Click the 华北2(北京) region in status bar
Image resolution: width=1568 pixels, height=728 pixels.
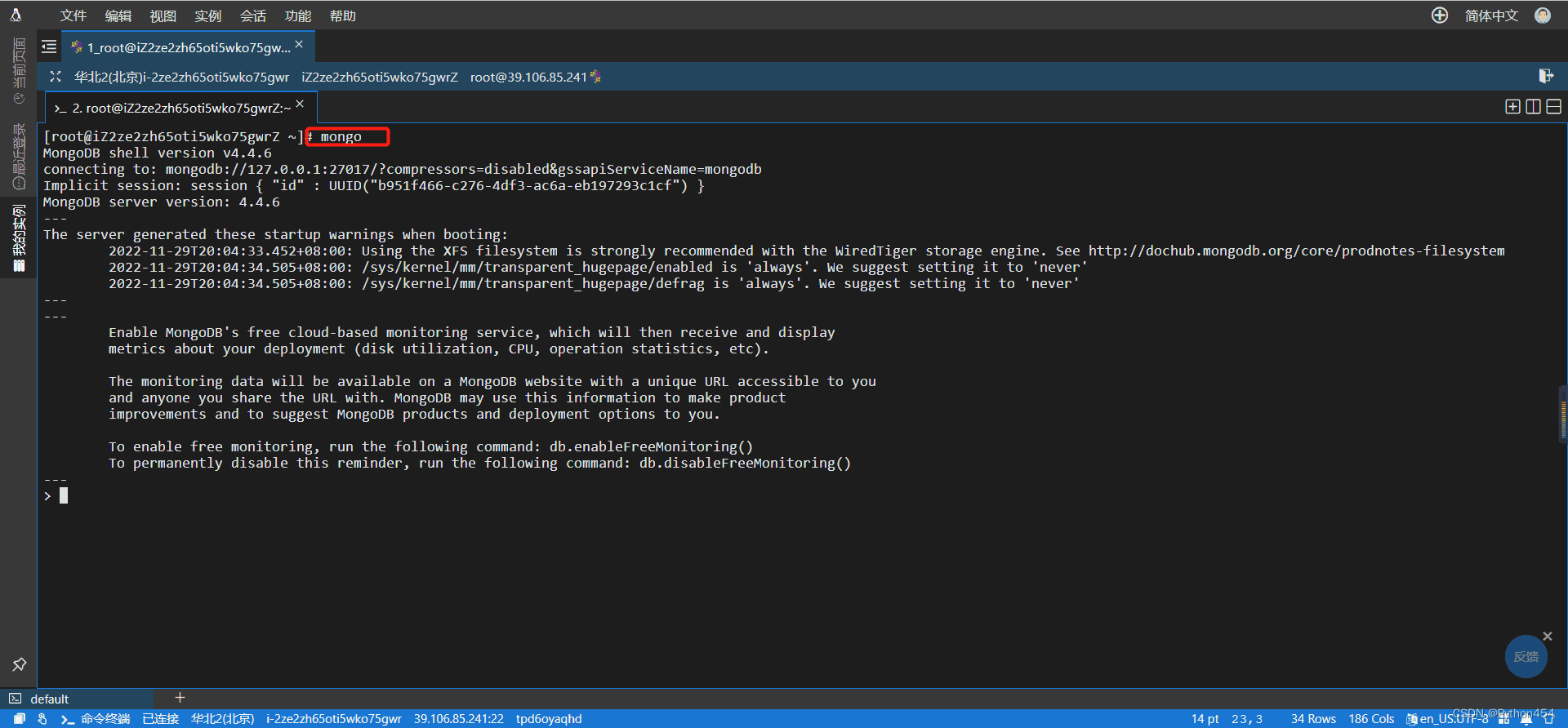[x=223, y=718]
